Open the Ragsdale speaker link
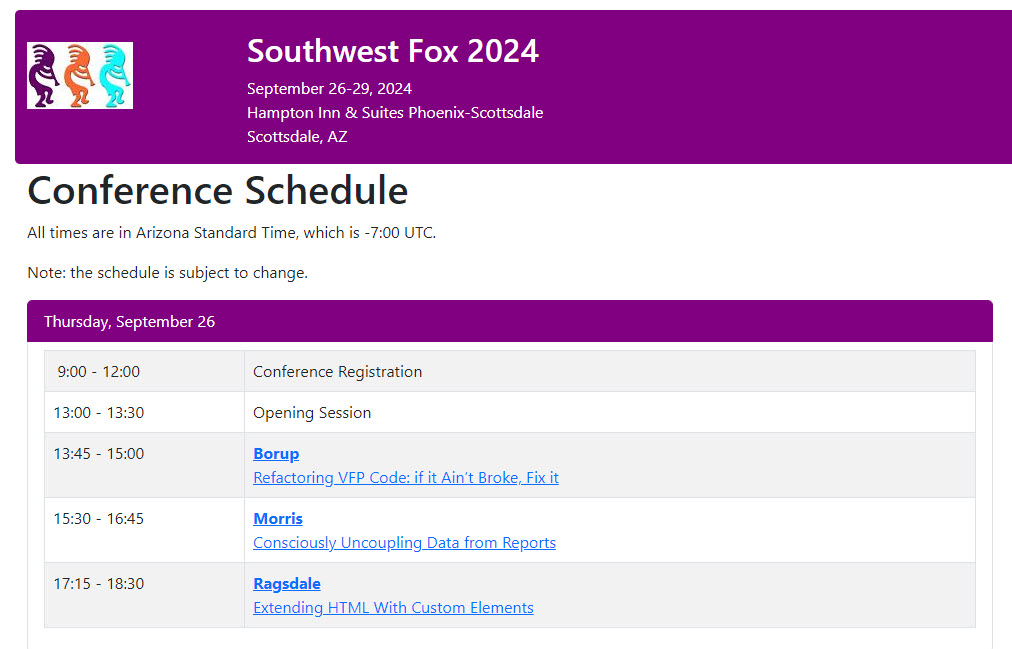1012x649 pixels. click(x=287, y=584)
